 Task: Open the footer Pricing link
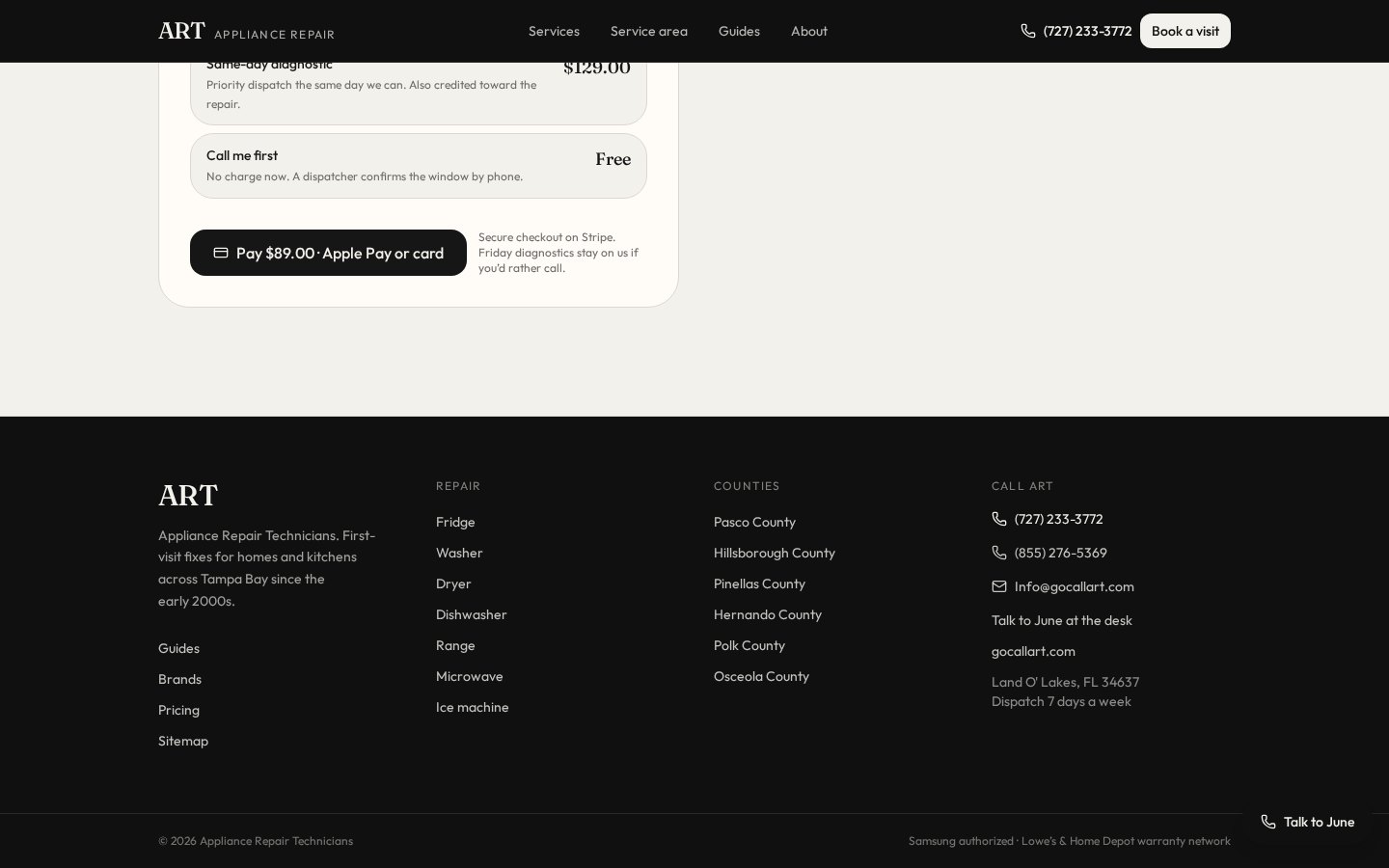178,710
